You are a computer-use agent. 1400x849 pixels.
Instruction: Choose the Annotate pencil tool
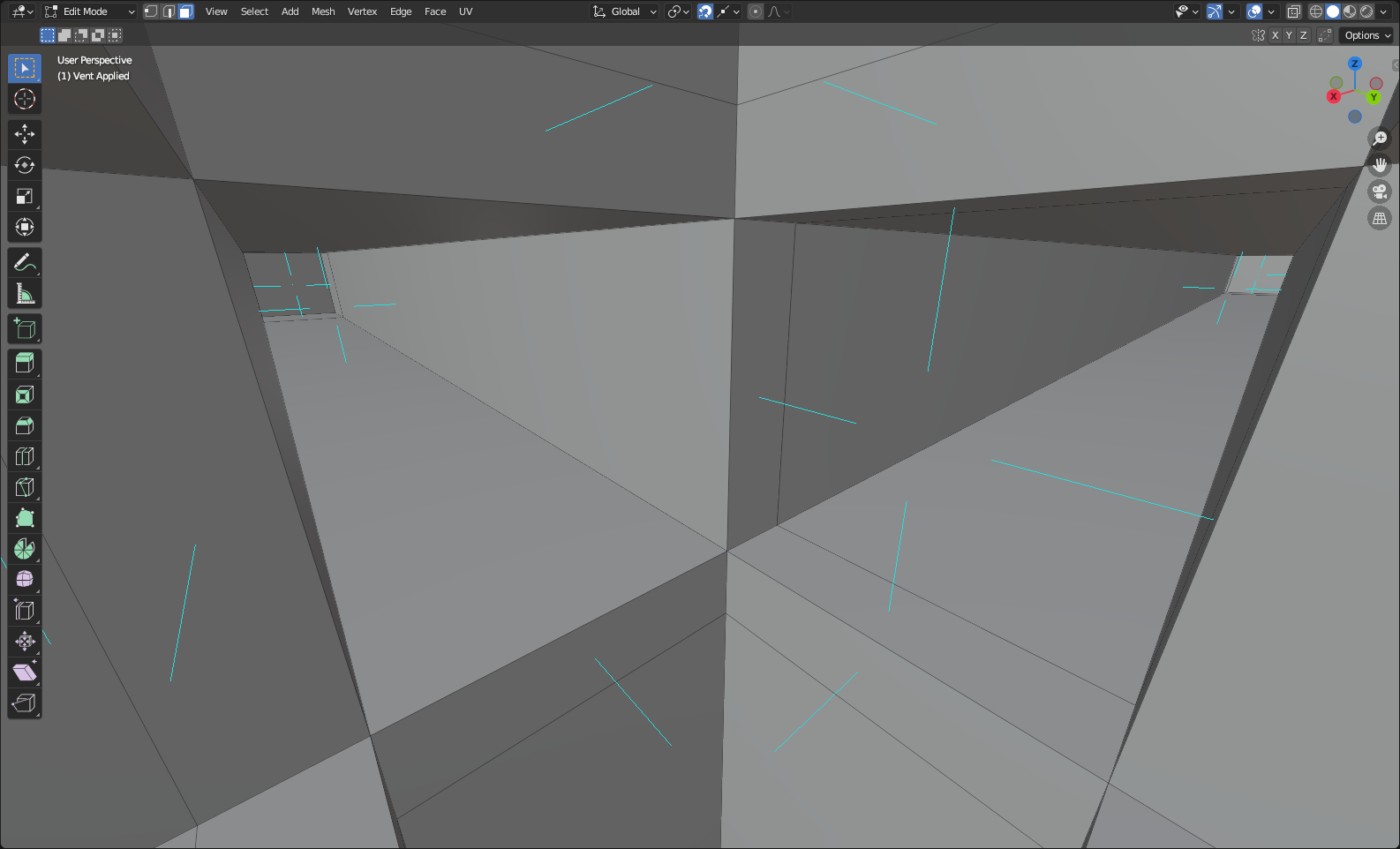(25, 262)
